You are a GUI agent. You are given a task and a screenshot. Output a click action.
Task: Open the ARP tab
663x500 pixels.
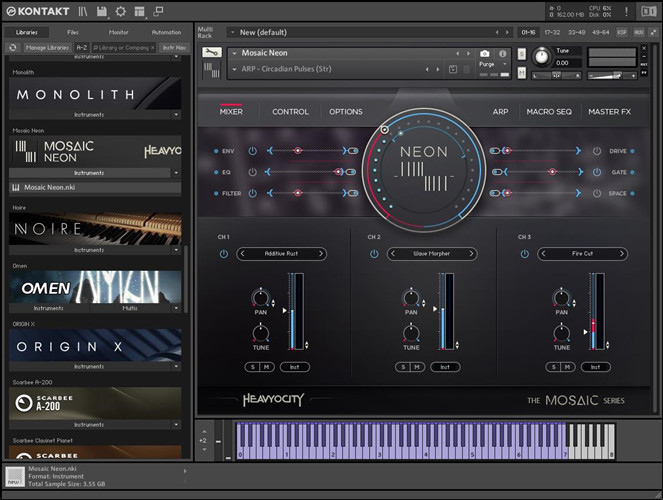pos(500,112)
